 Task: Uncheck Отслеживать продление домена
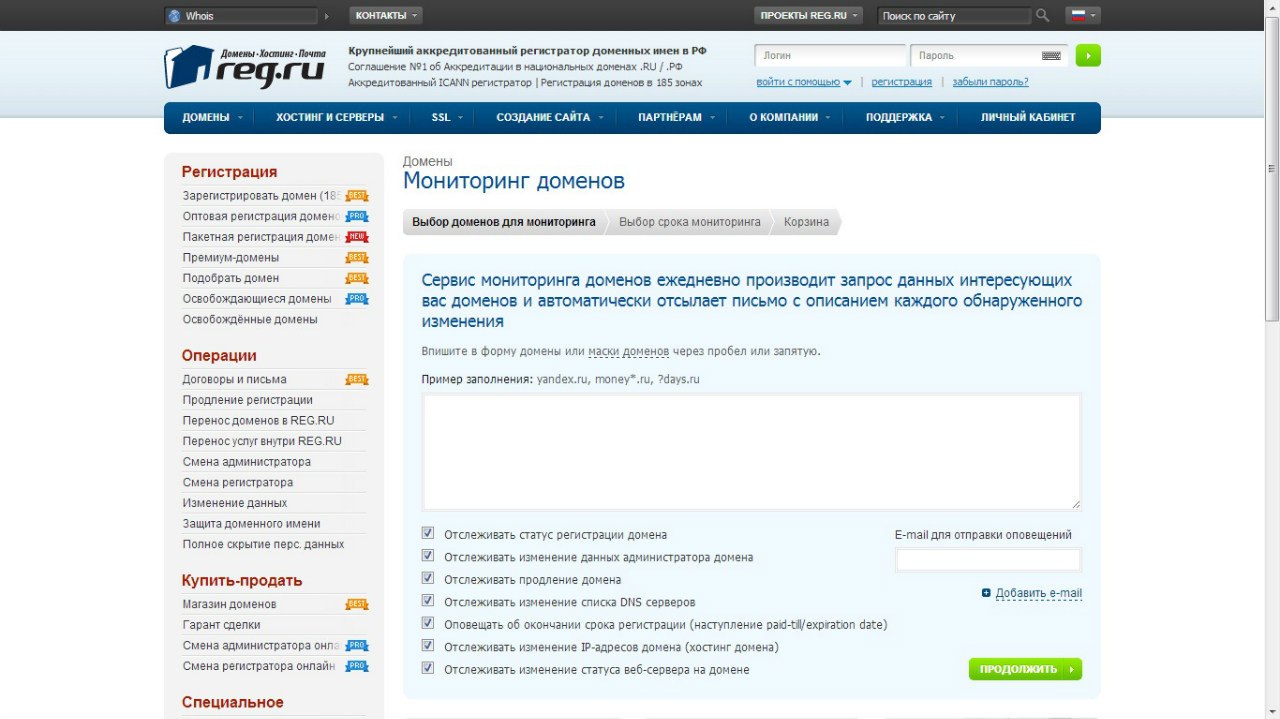pyautogui.click(x=428, y=578)
